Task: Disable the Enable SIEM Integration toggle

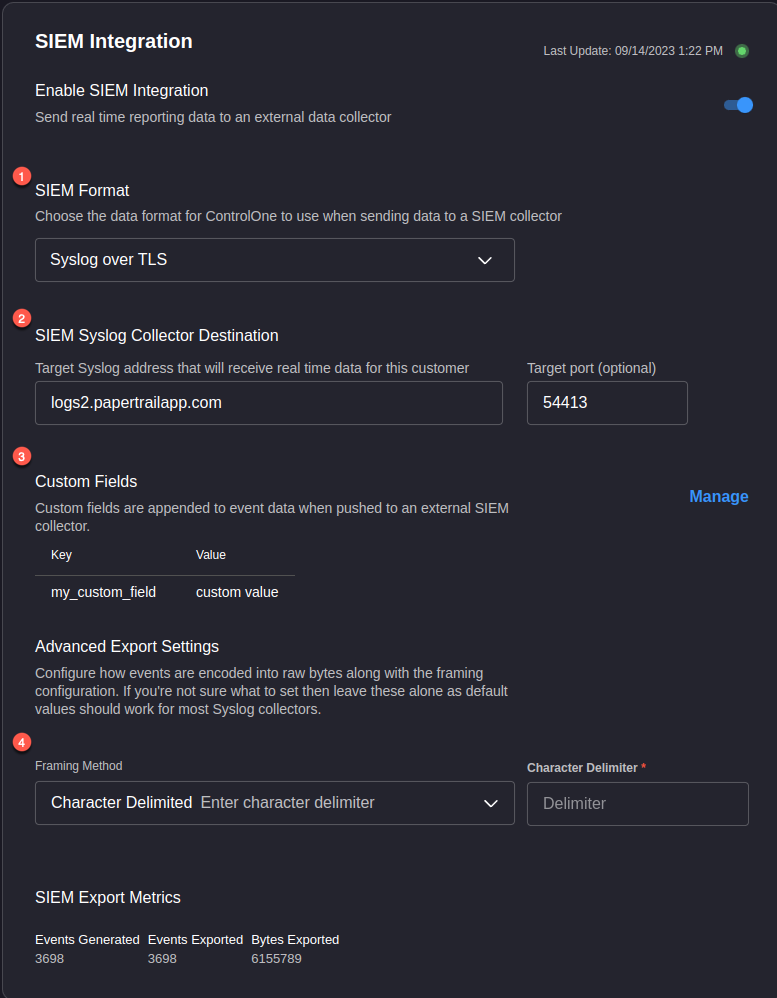Action: [x=738, y=105]
